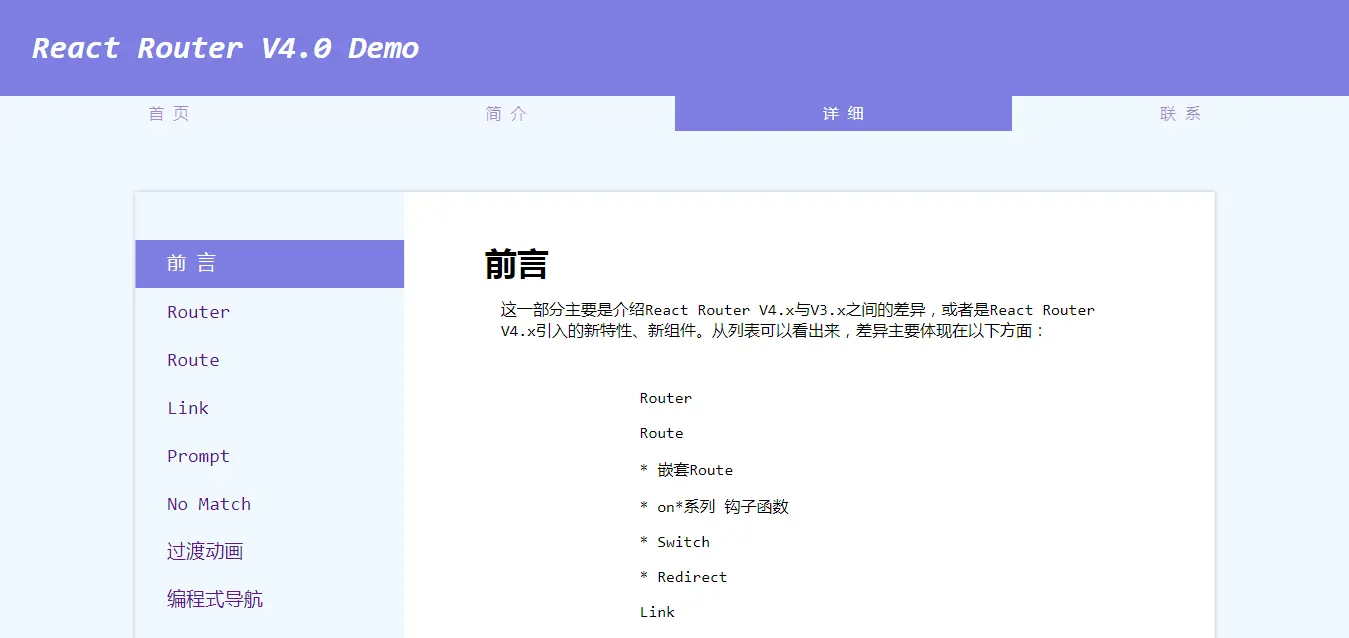1349x638 pixels.
Task: Click the Route entry in the content list
Action: tap(662, 433)
